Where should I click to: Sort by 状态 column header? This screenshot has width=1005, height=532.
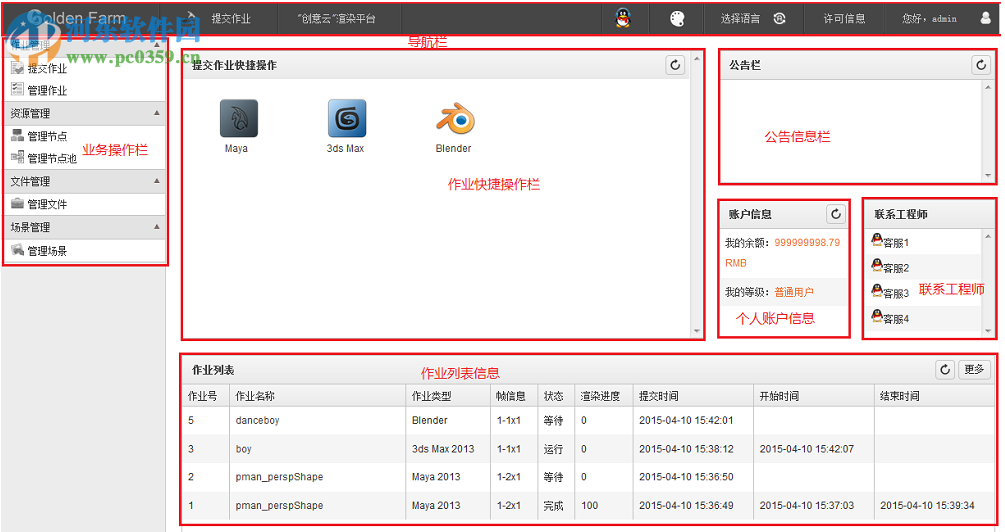pos(556,396)
